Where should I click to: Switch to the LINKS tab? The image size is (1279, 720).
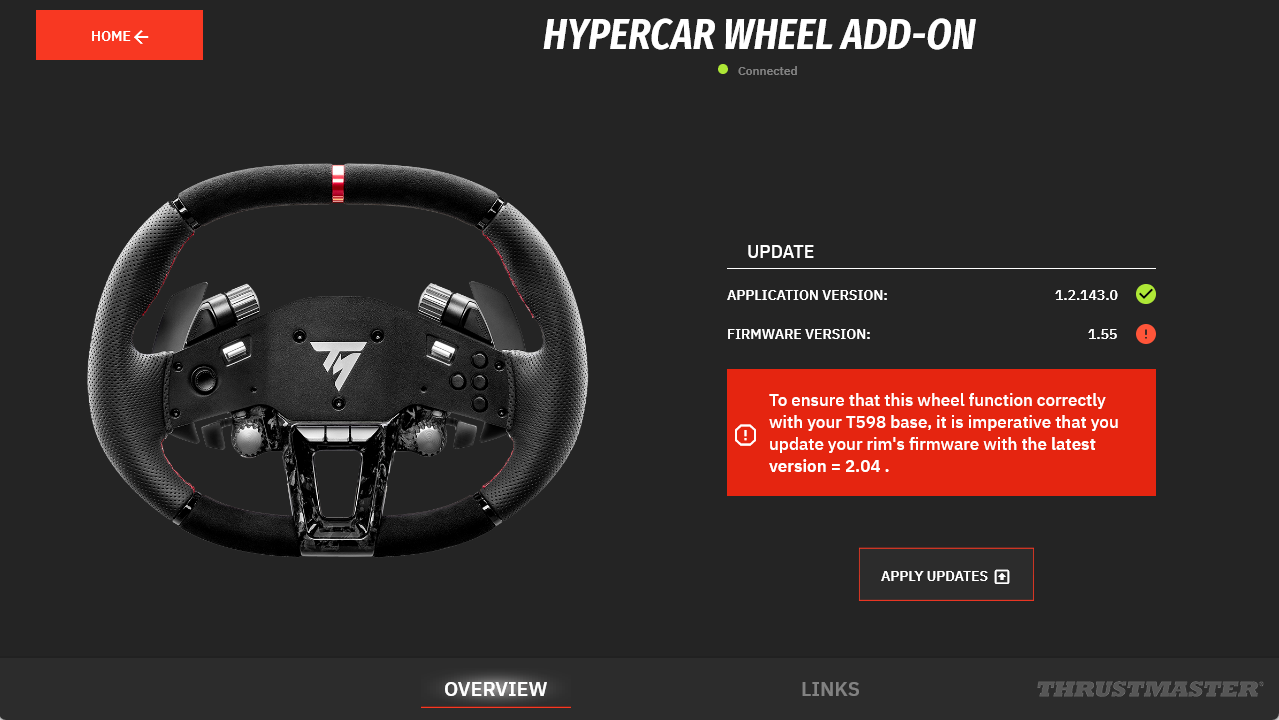click(830, 689)
